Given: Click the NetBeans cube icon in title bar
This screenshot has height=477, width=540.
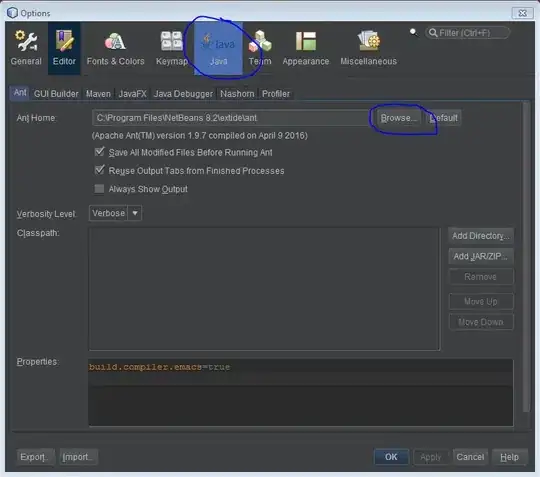Looking at the screenshot, I should click(12, 13).
